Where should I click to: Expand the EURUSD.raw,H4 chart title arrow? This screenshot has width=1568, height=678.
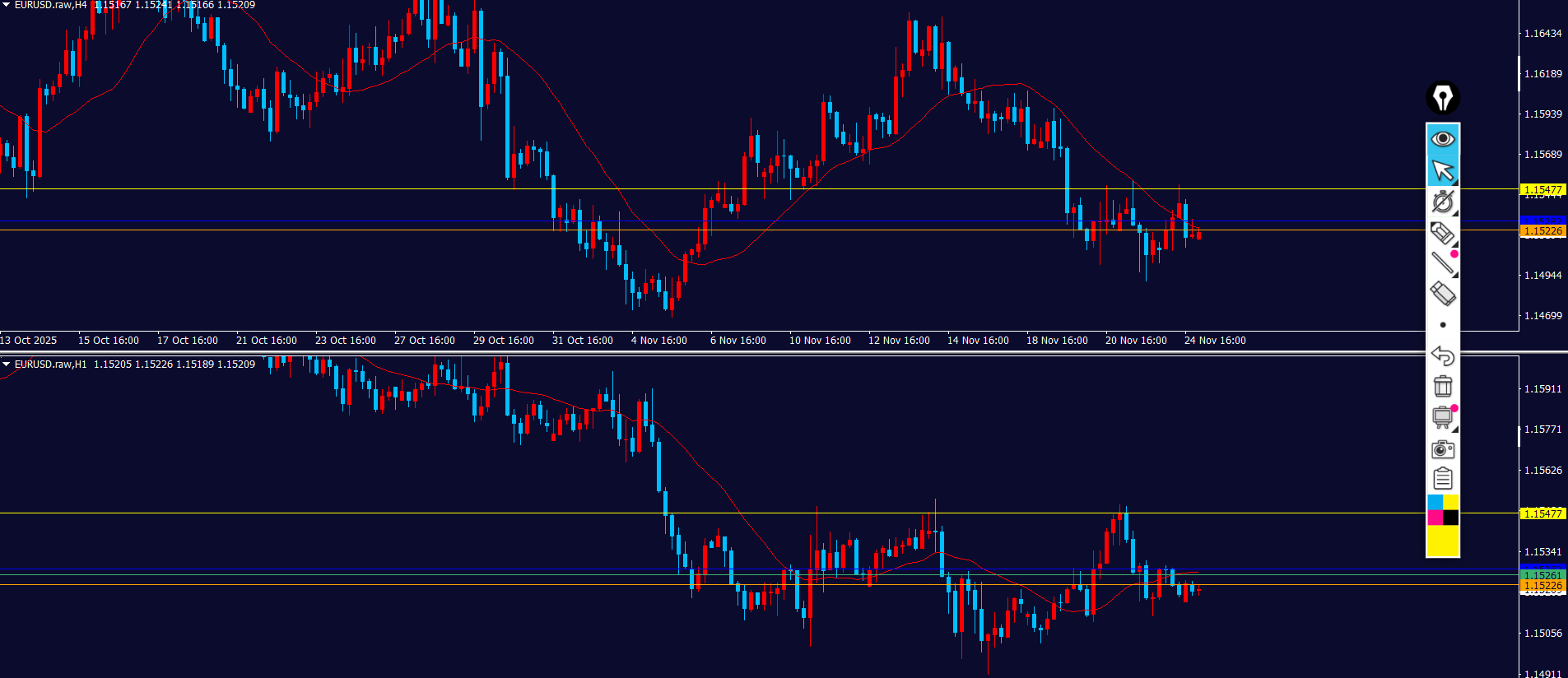click(x=7, y=5)
